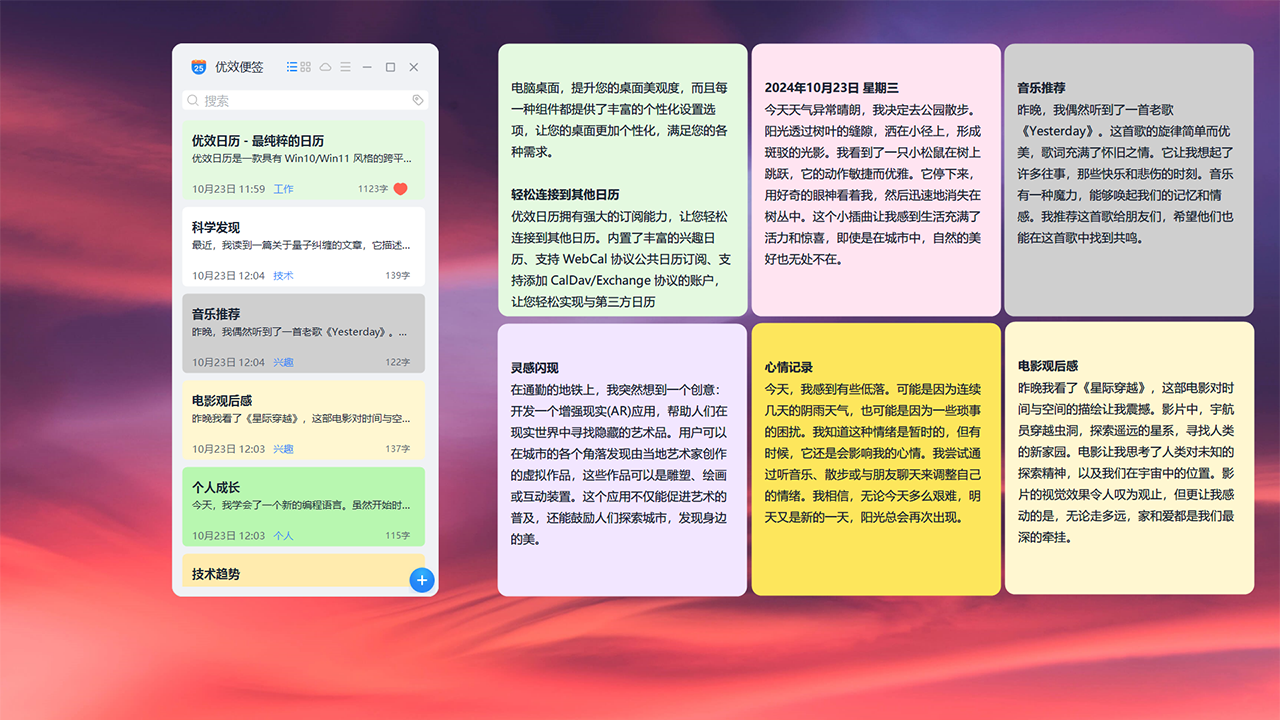
Task: Click the 技术 tag on 科学发现
Action: point(283,276)
